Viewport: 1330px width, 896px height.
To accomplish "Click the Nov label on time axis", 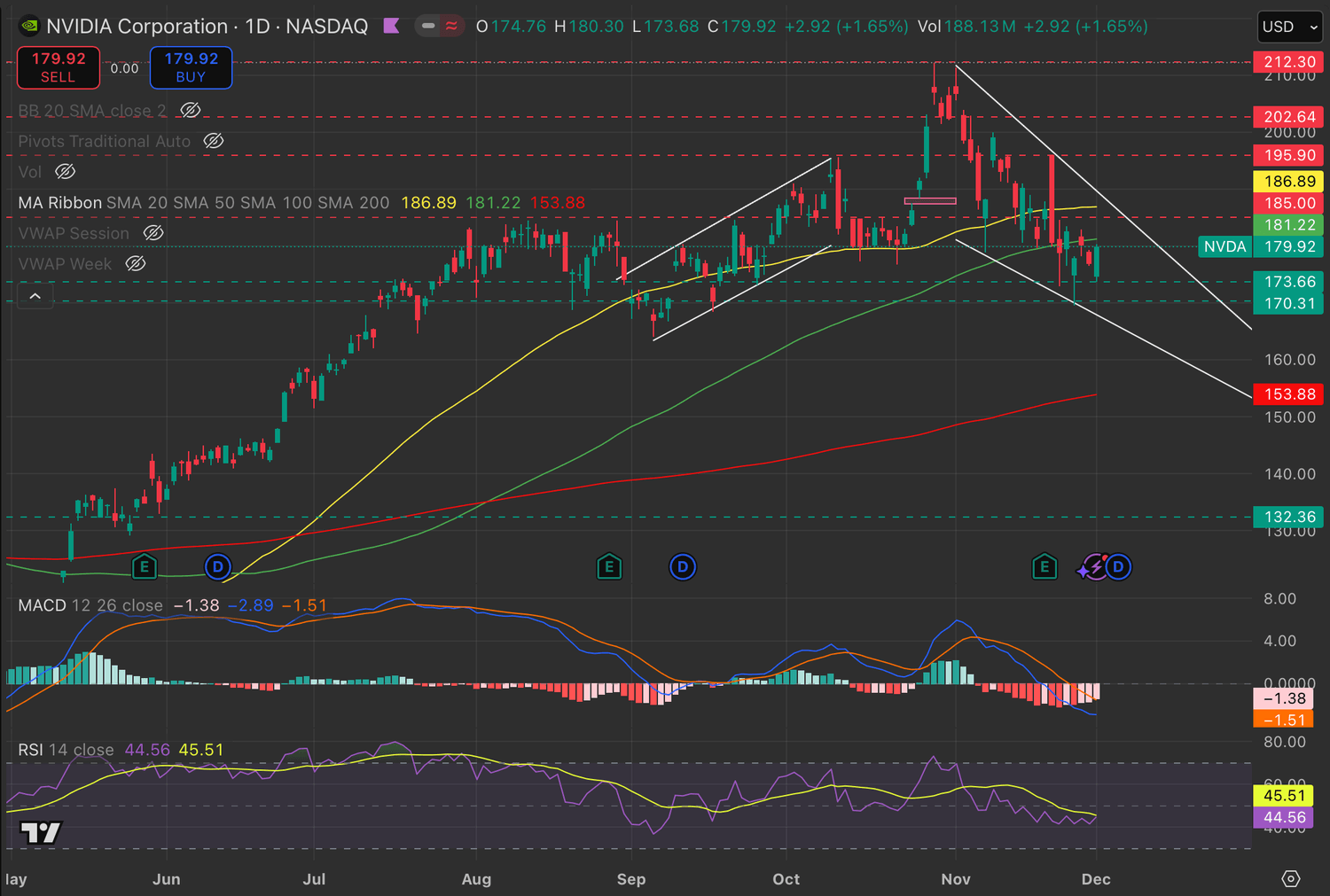I will (956, 879).
